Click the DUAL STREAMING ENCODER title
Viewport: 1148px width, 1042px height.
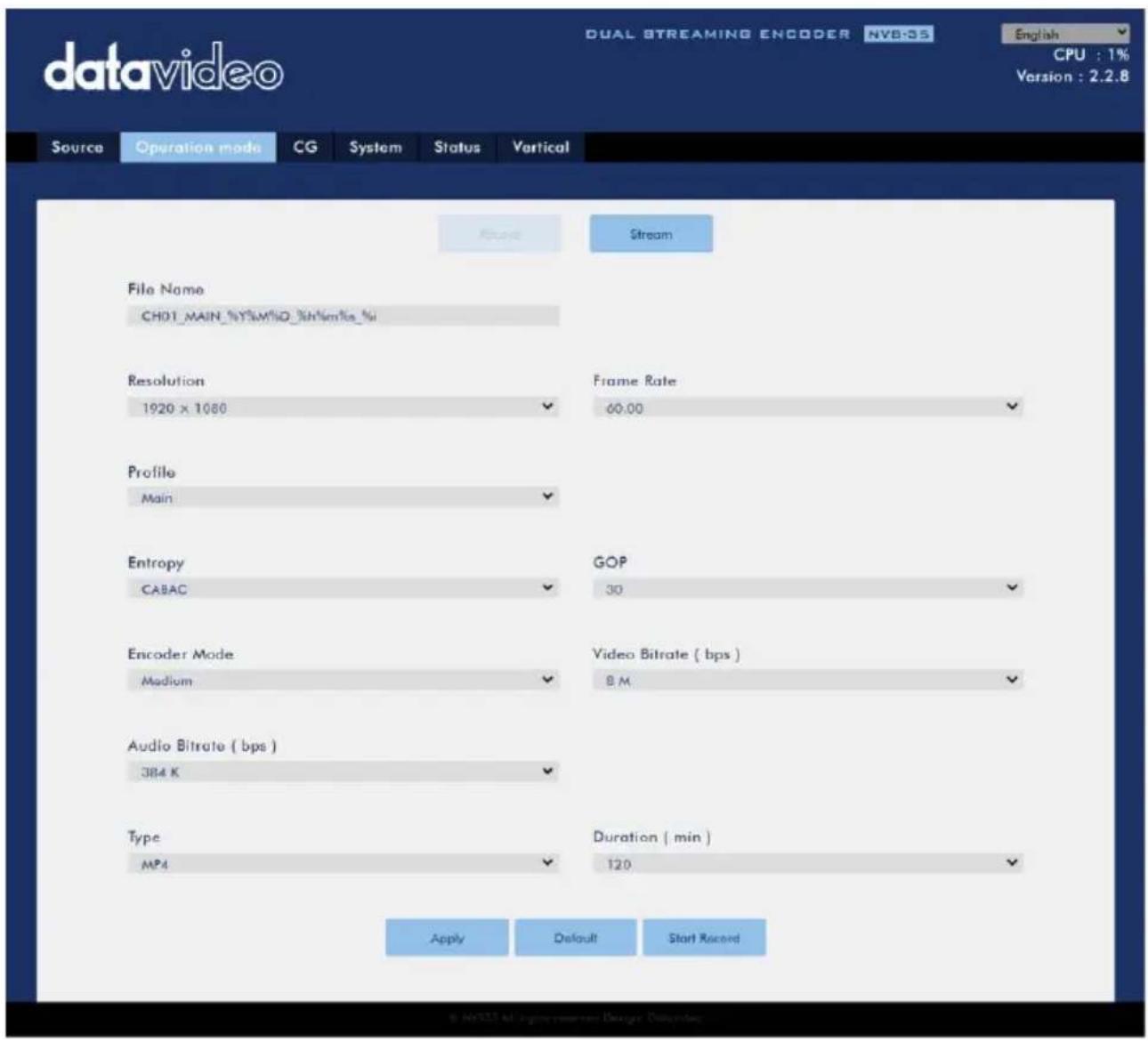[718, 35]
